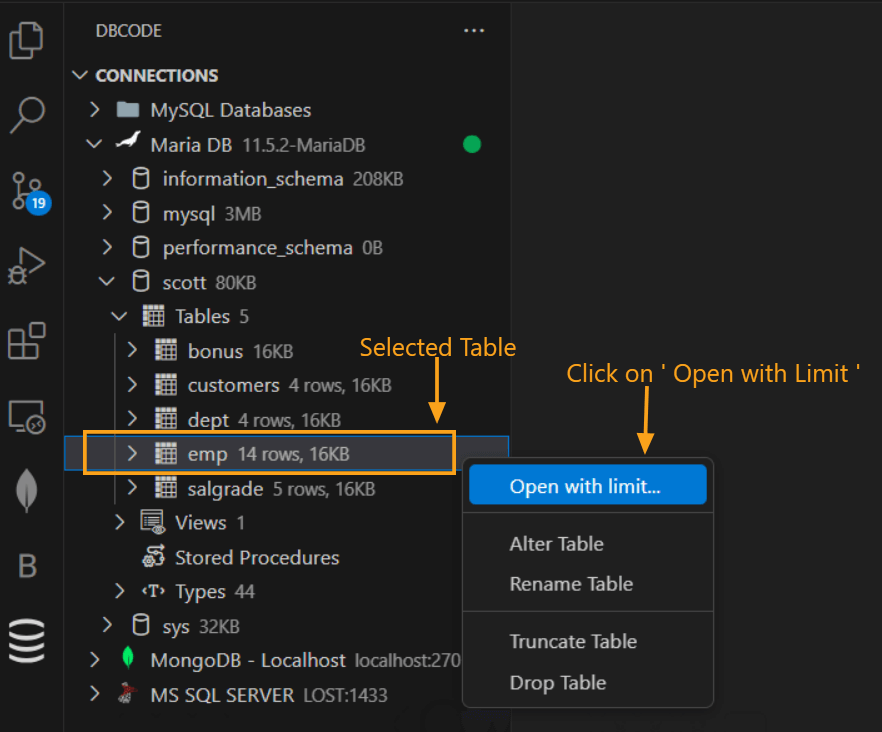Image resolution: width=882 pixels, height=732 pixels.
Task: Open the Extensions view icon
Action: pyautogui.click(x=26, y=341)
